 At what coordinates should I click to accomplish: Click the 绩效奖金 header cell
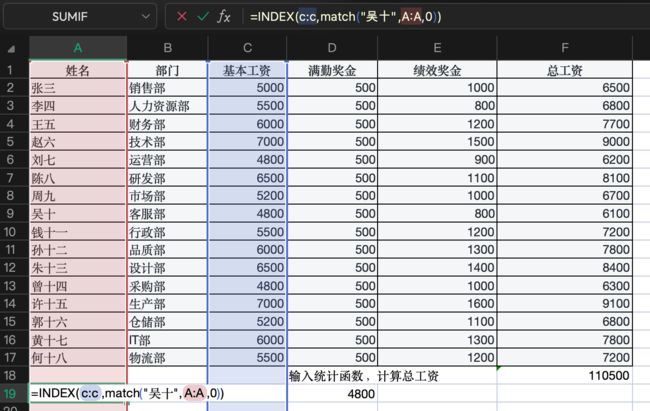coord(437,70)
